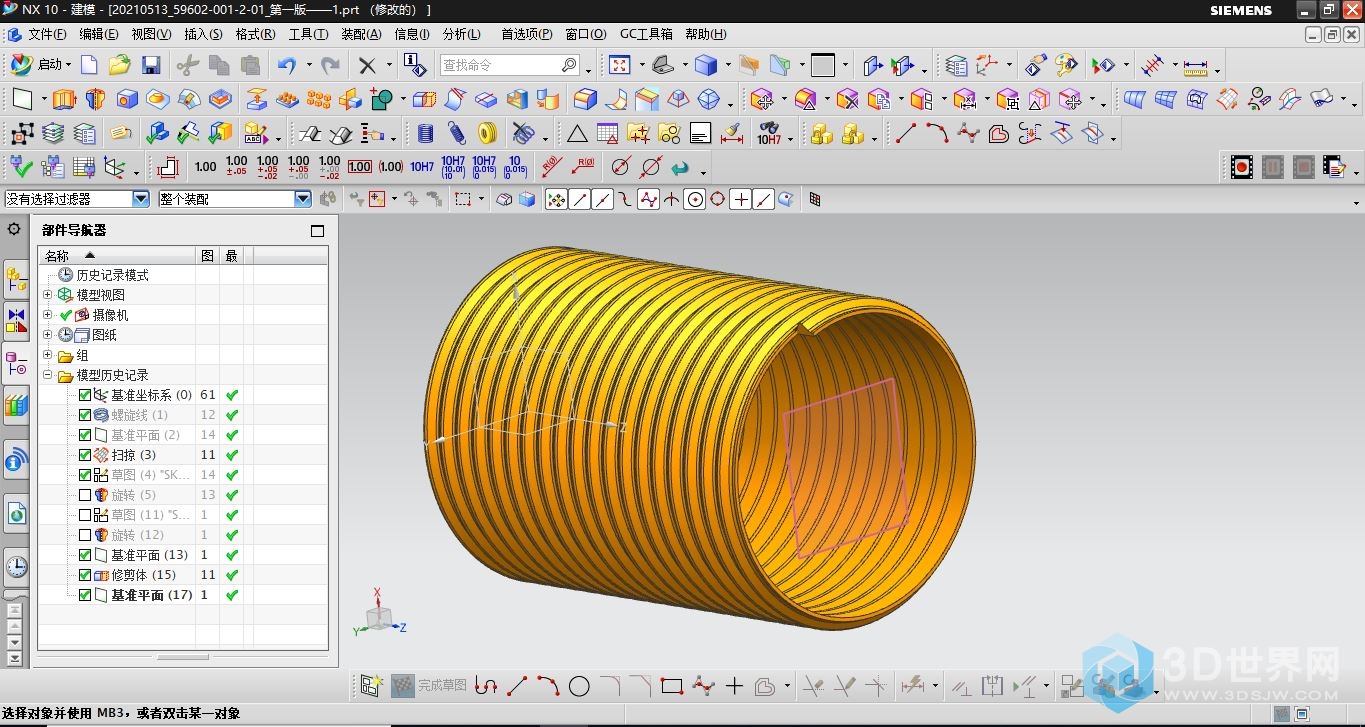Toggle the 修剪体 (15) checkbox
This screenshot has height=727, width=1365.
click(x=85, y=575)
